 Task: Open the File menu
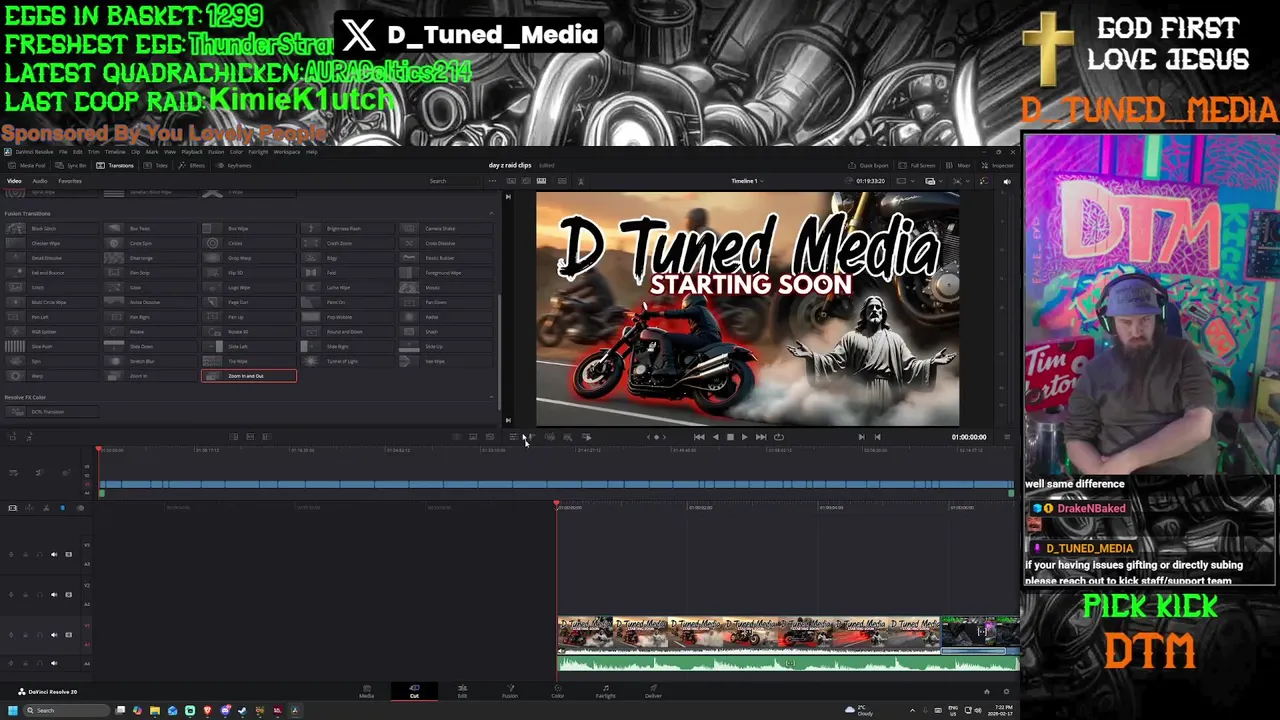pos(63,152)
